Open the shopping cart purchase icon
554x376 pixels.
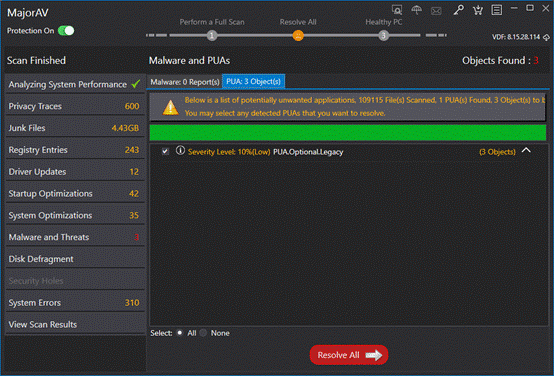click(478, 10)
